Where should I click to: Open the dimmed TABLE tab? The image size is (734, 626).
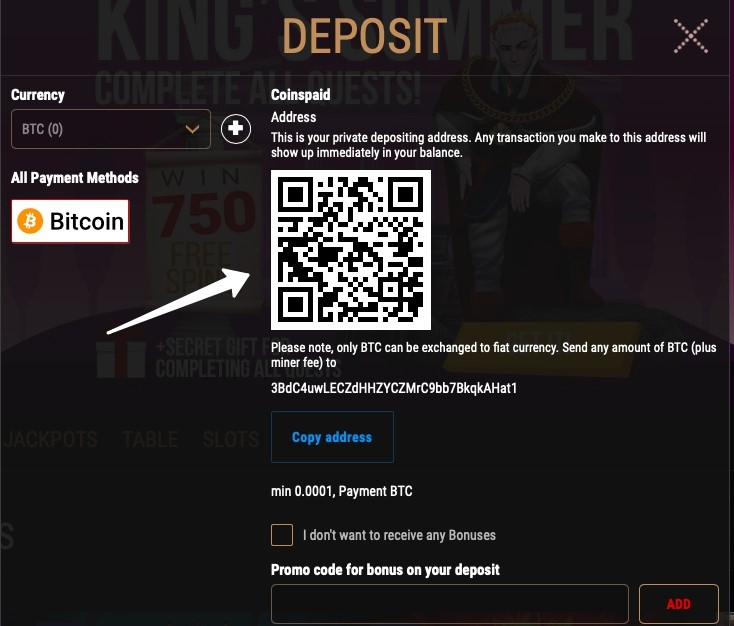150,440
